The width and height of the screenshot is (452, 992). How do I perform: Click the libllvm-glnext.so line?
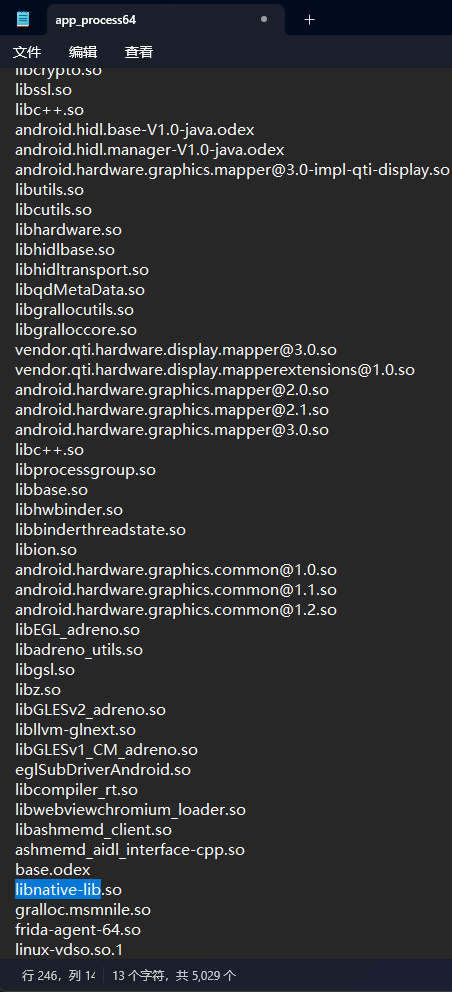point(75,730)
